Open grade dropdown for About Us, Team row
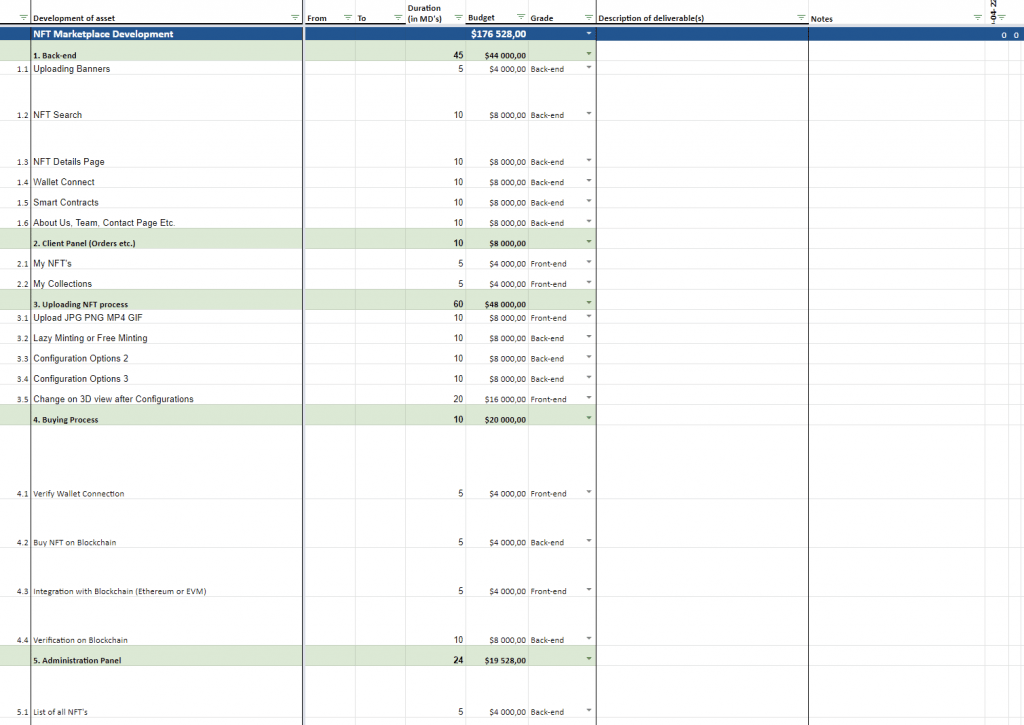Image resolution: width=1024 pixels, height=725 pixels. [588, 221]
